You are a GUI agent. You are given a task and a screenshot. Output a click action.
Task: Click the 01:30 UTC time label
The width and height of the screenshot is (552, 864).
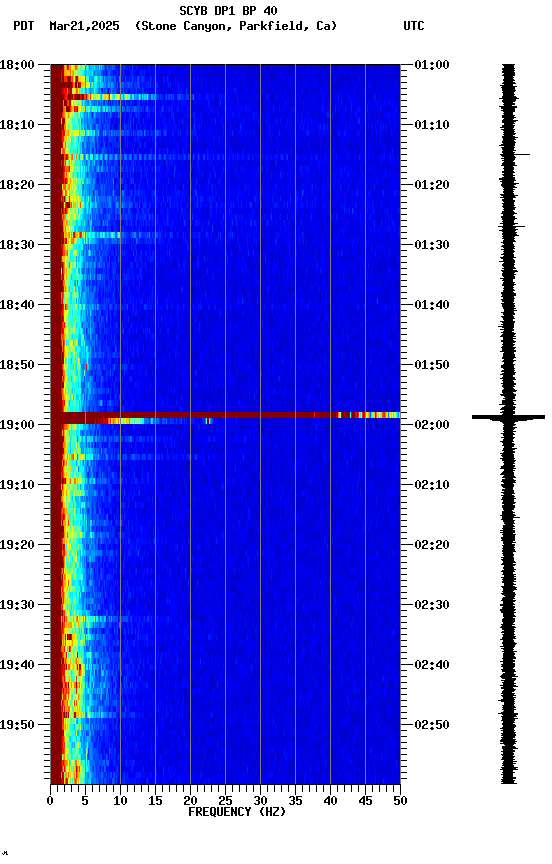tap(432, 245)
